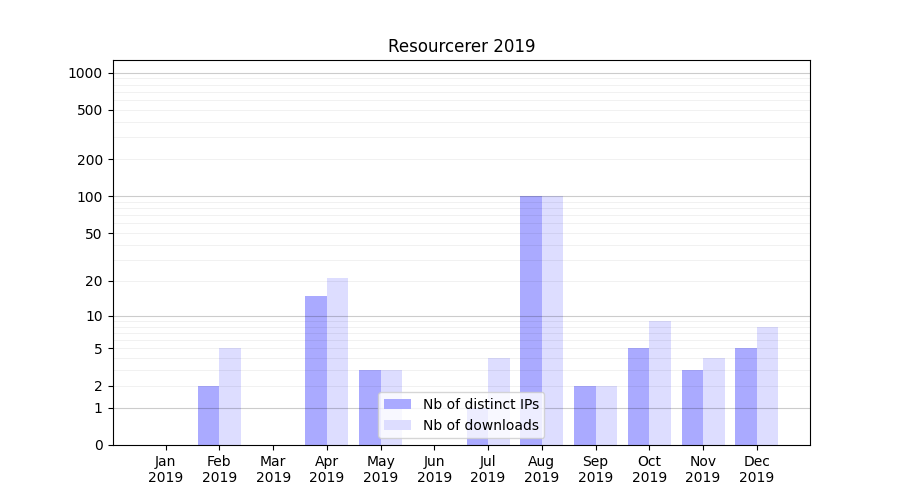Click the February distinct IPs bar

point(208,415)
